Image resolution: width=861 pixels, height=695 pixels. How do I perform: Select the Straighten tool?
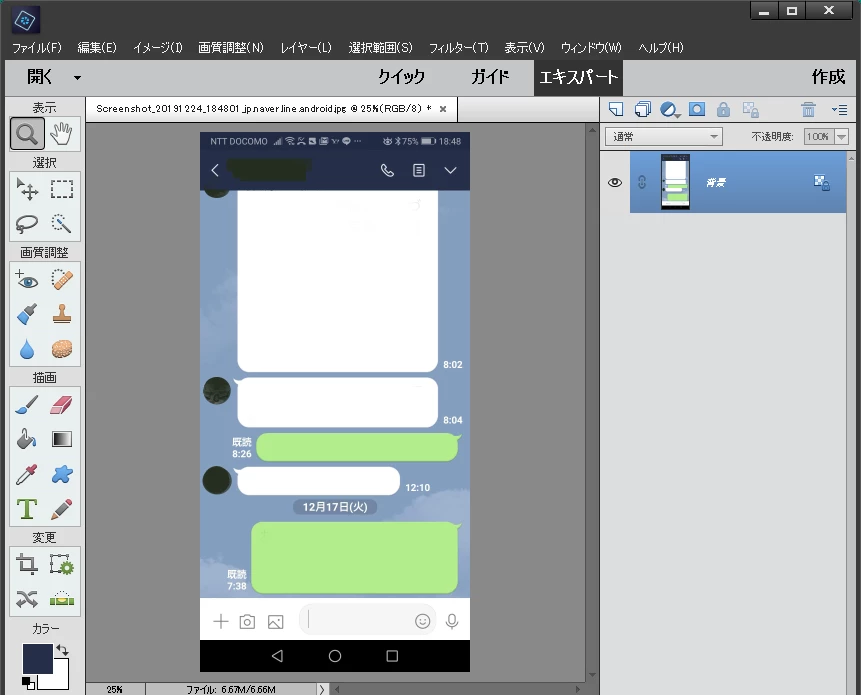[62, 599]
